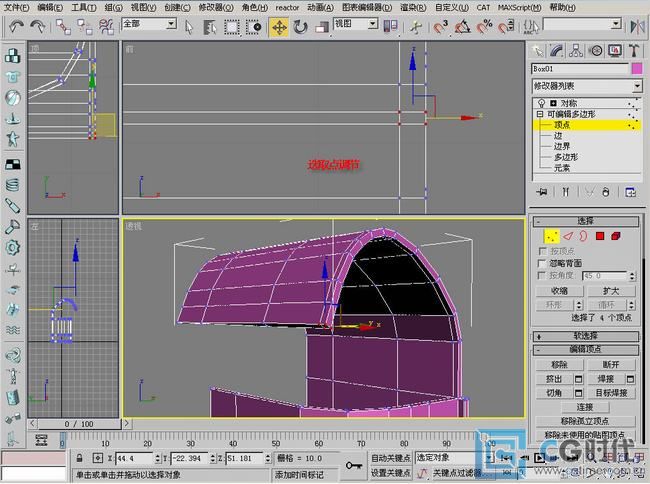Select the Link tool icon
Image resolution: width=650 pixels, height=484 pixels.
click(x=63, y=27)
